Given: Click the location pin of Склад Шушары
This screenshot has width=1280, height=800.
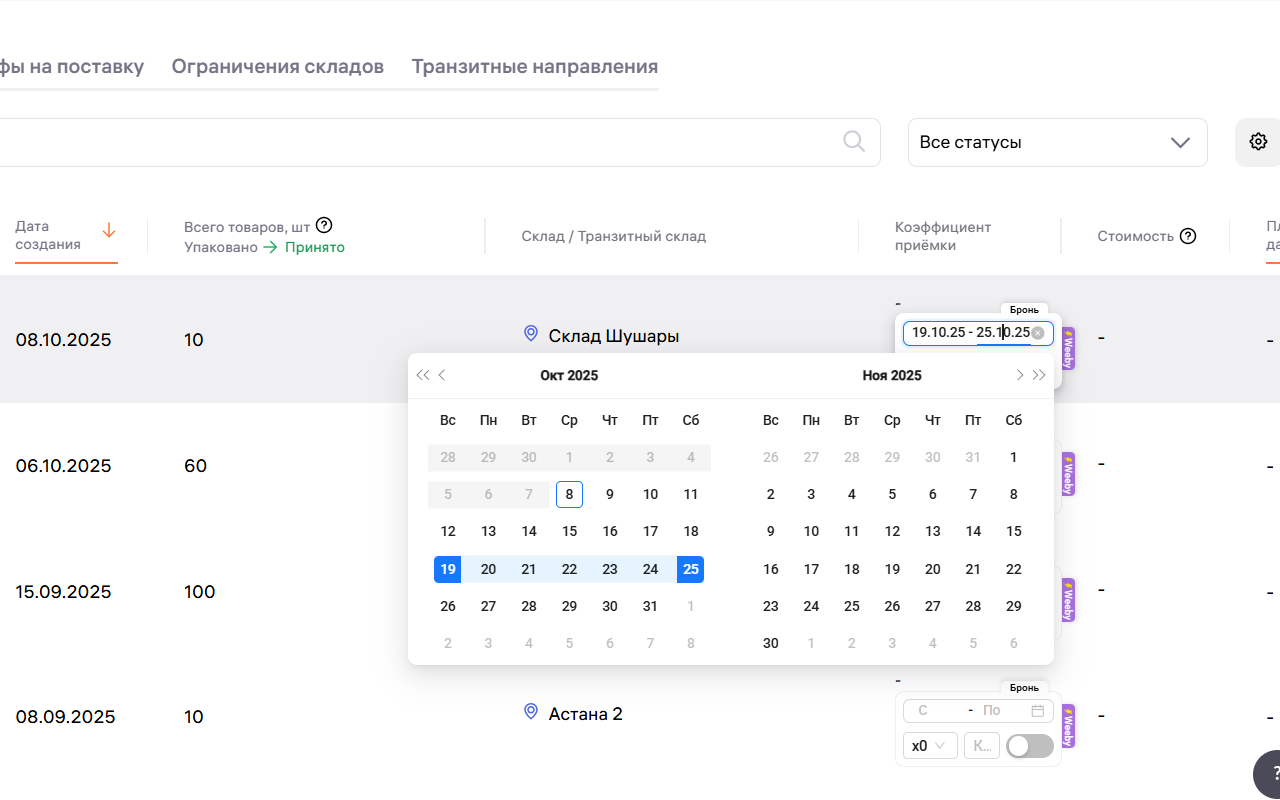Looking at the screenshot, I should [x=531, y=334].
